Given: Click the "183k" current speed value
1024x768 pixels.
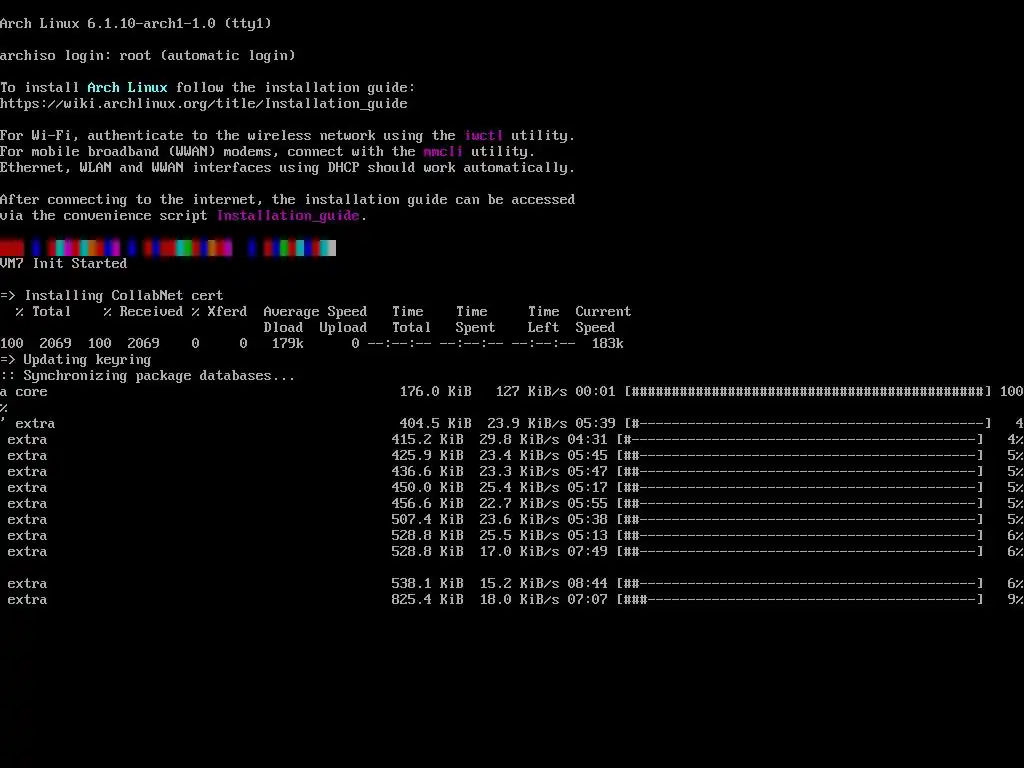Looking at the screenshot, I should point(607,344).
